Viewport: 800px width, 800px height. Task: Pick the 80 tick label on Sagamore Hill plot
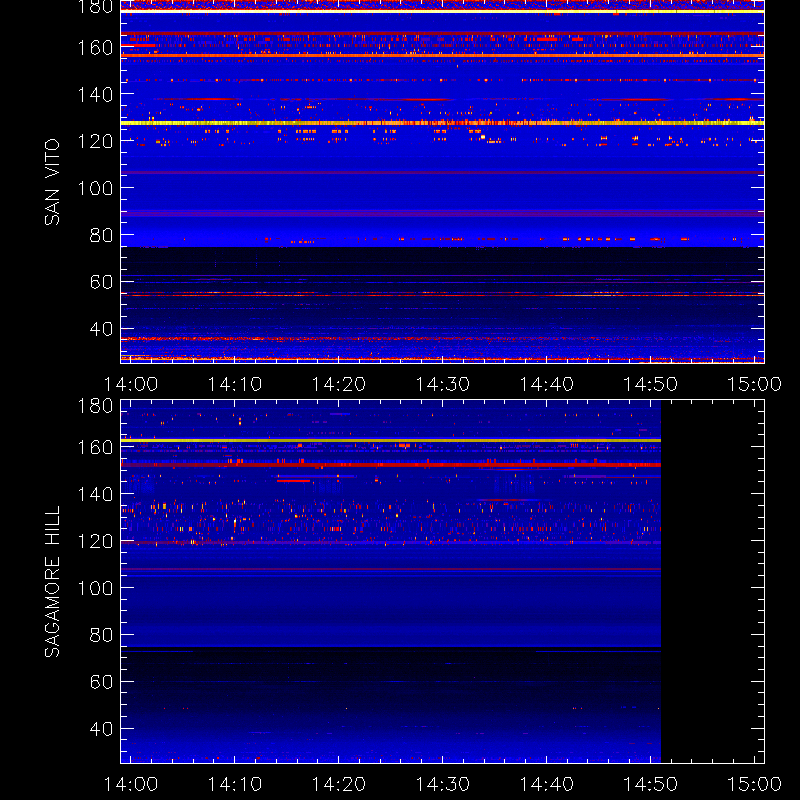tap(101, 635)
